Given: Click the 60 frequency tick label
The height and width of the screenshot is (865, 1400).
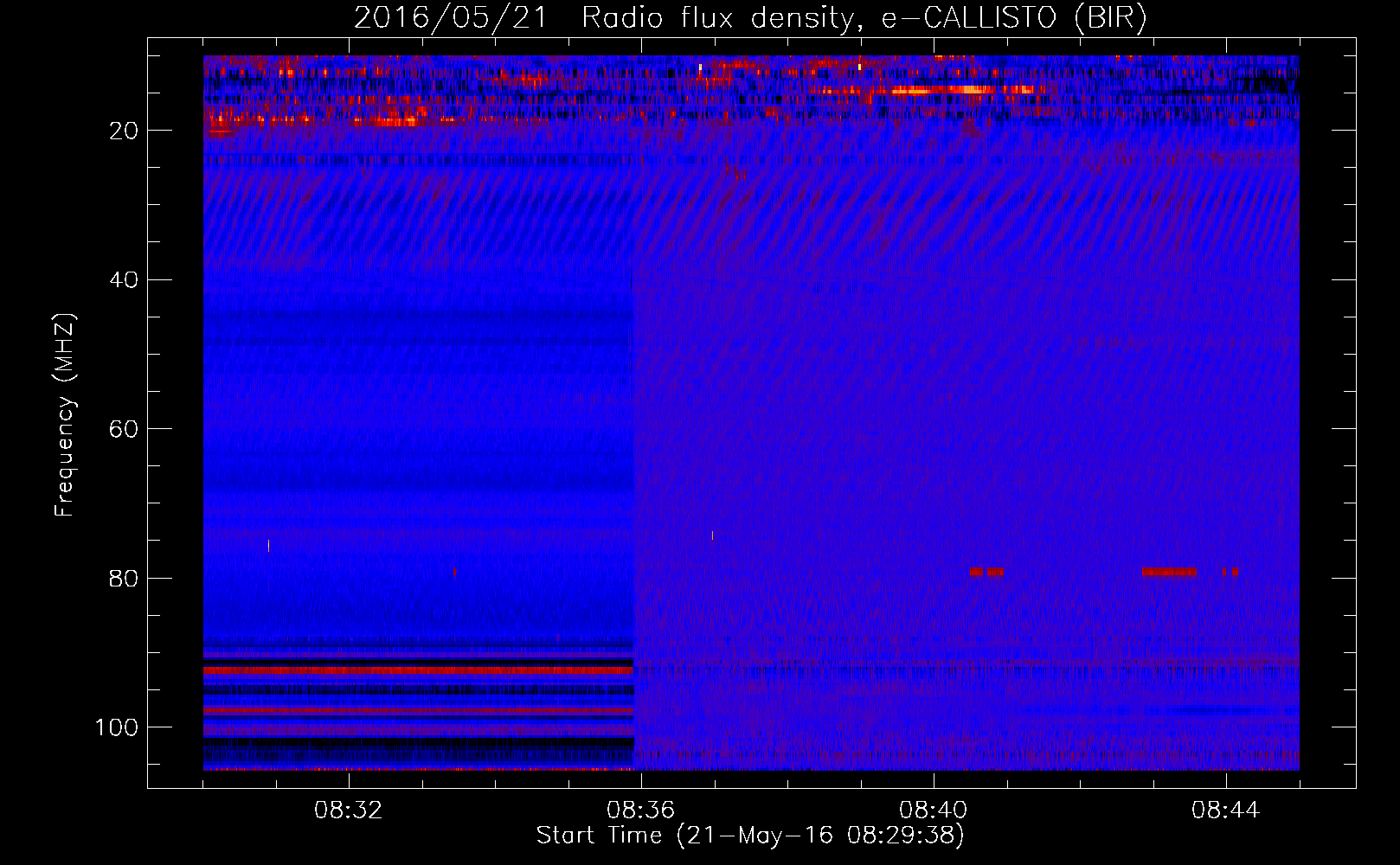Looking at the screenshot, I should point(125,429).
